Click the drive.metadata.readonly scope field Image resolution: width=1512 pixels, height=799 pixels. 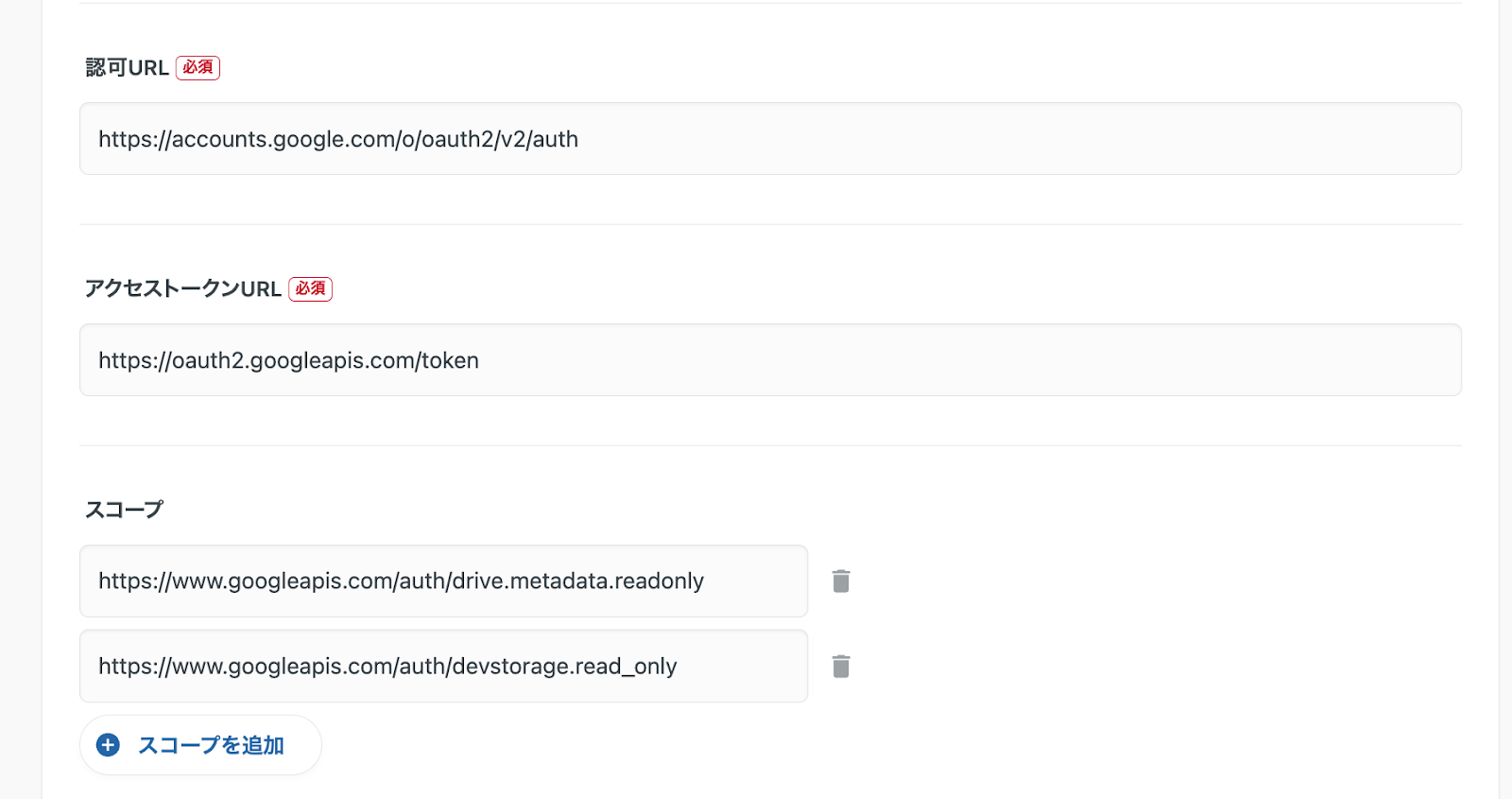(443, 581)
